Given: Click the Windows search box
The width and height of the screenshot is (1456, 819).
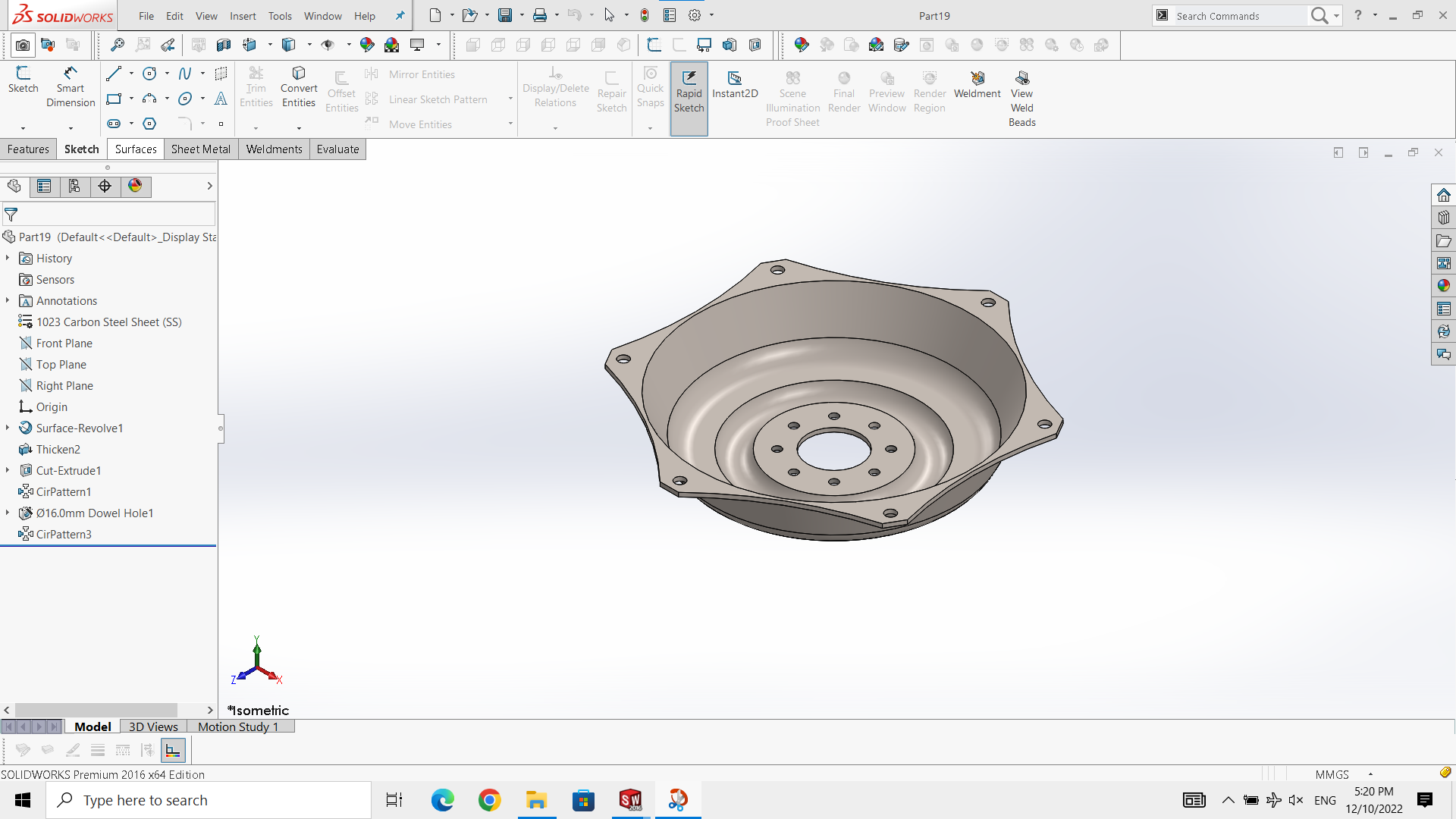Looking at the screenshot, I should (209, 800).
